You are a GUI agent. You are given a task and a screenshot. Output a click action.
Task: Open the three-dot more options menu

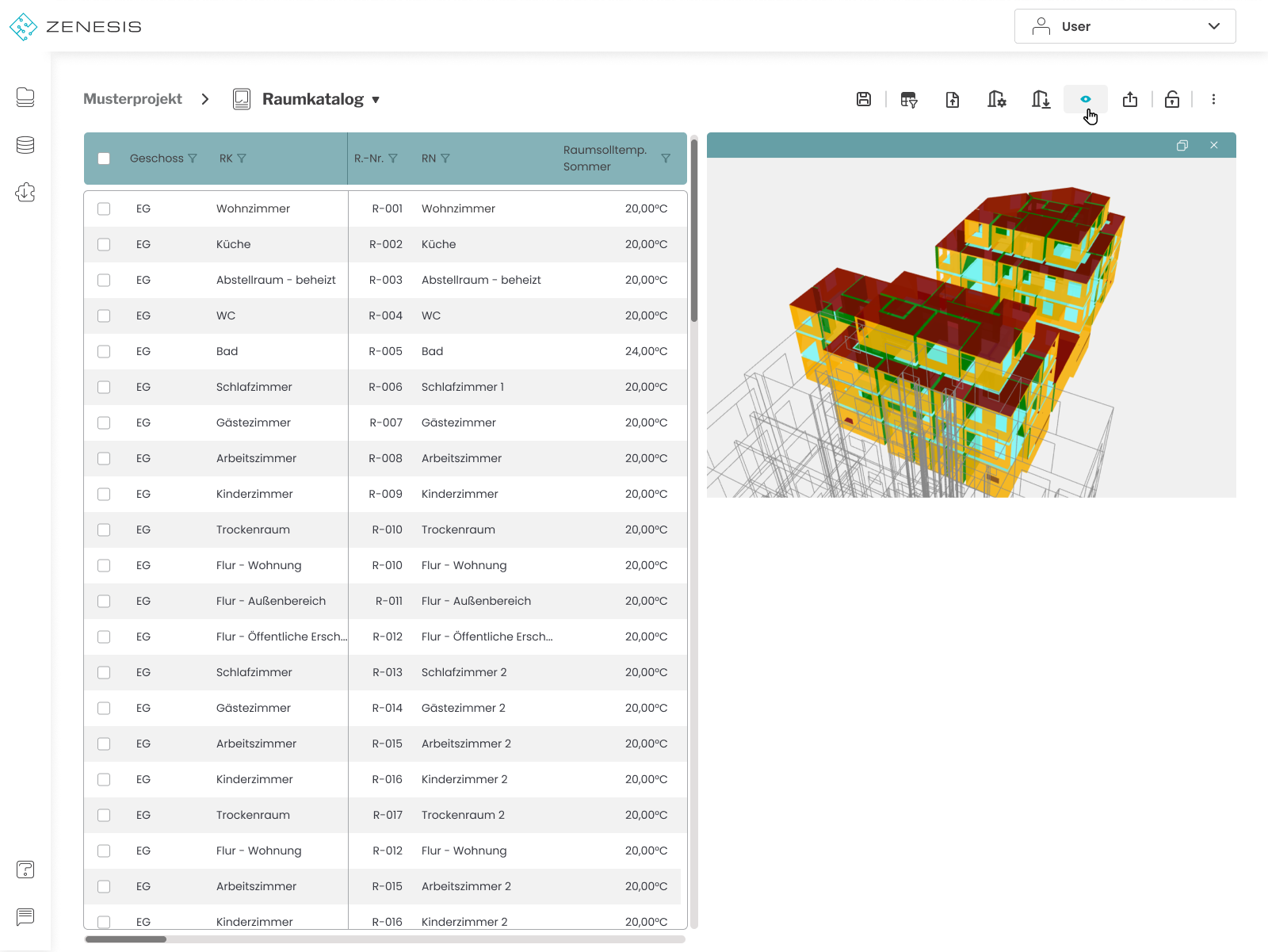point(1213,99)
